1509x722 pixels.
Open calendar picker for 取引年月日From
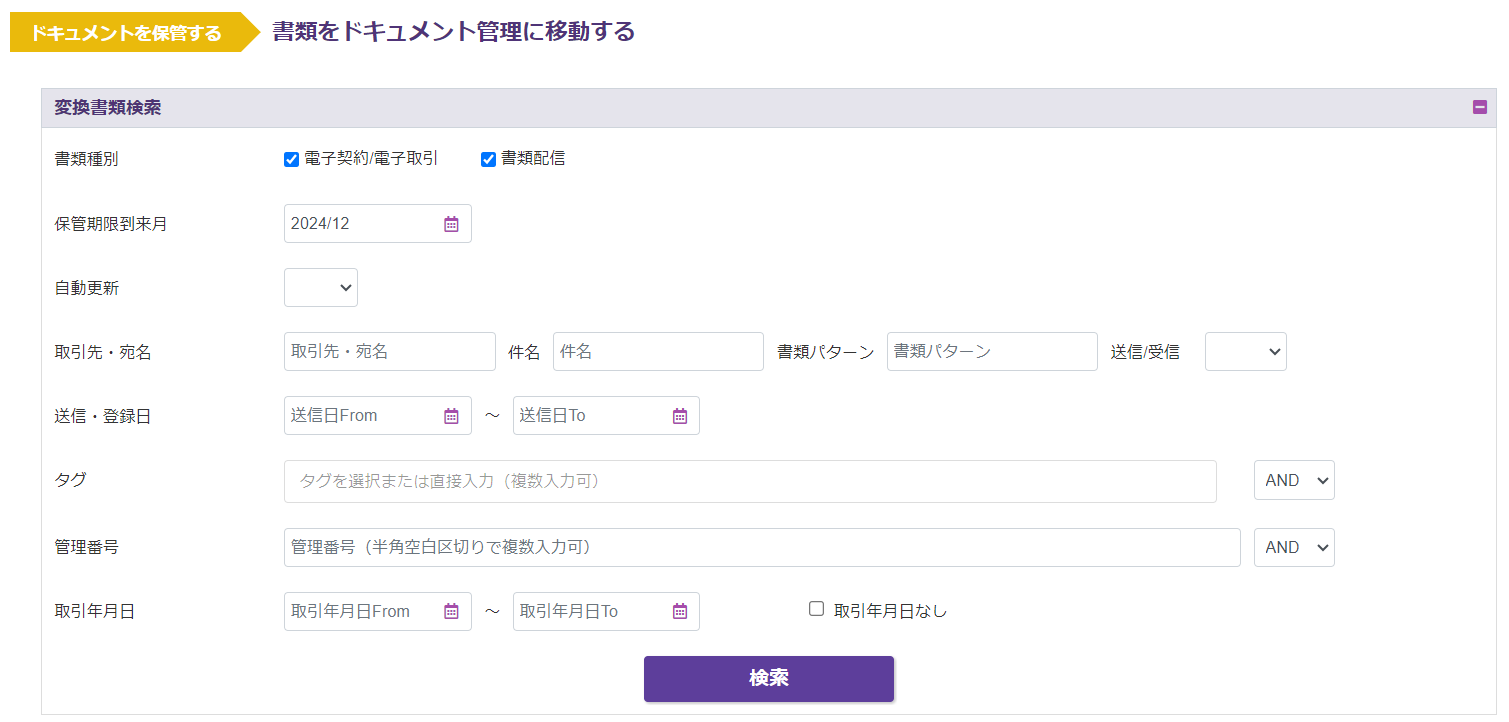451,611
